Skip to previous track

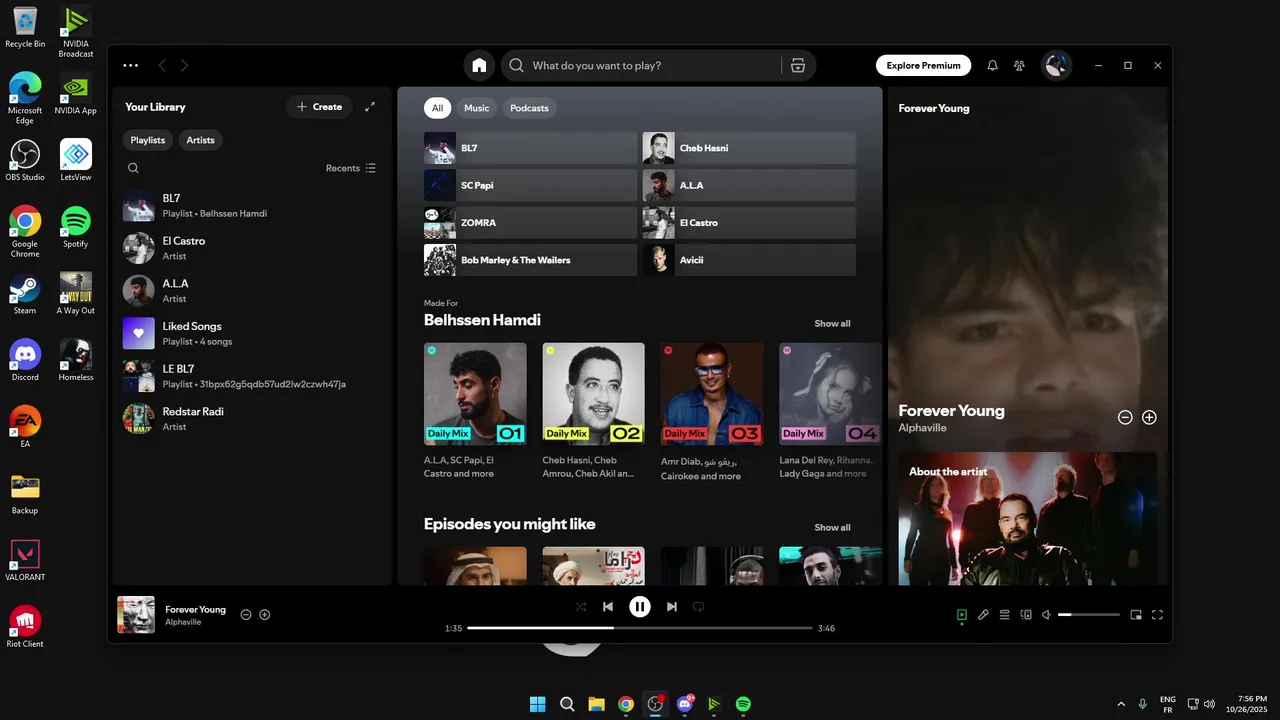[608, 606]
